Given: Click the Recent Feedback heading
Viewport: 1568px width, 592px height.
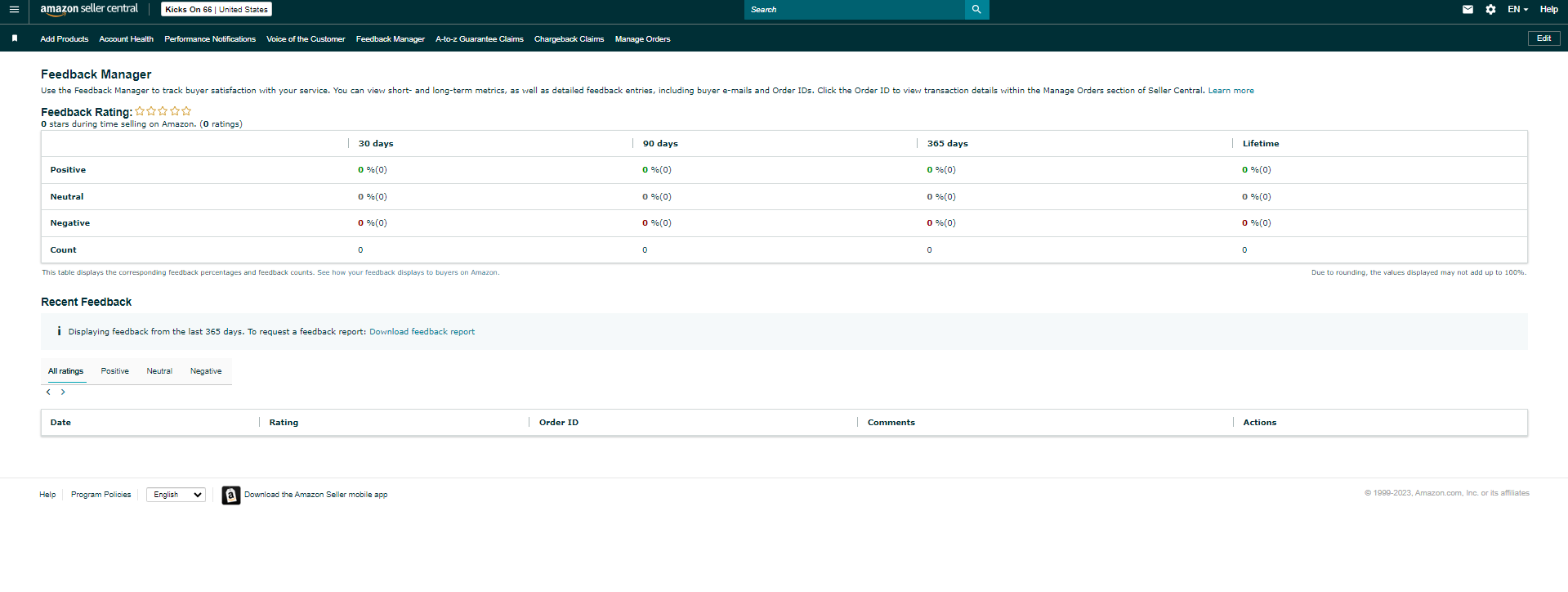Looking at the screenshot, I should tap(87, 303).
